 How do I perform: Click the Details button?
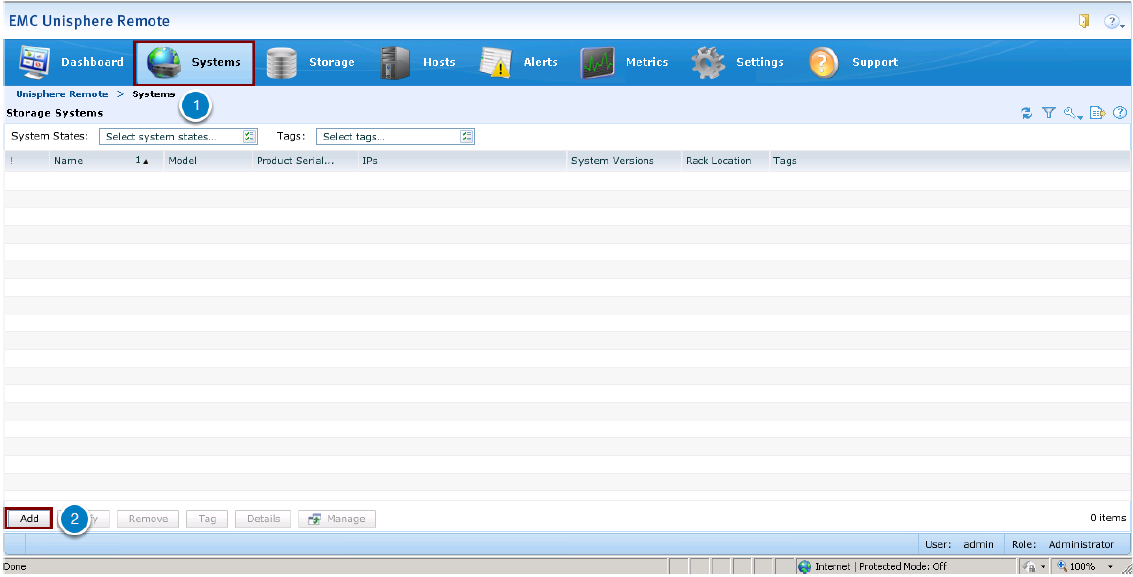[263, 519]
